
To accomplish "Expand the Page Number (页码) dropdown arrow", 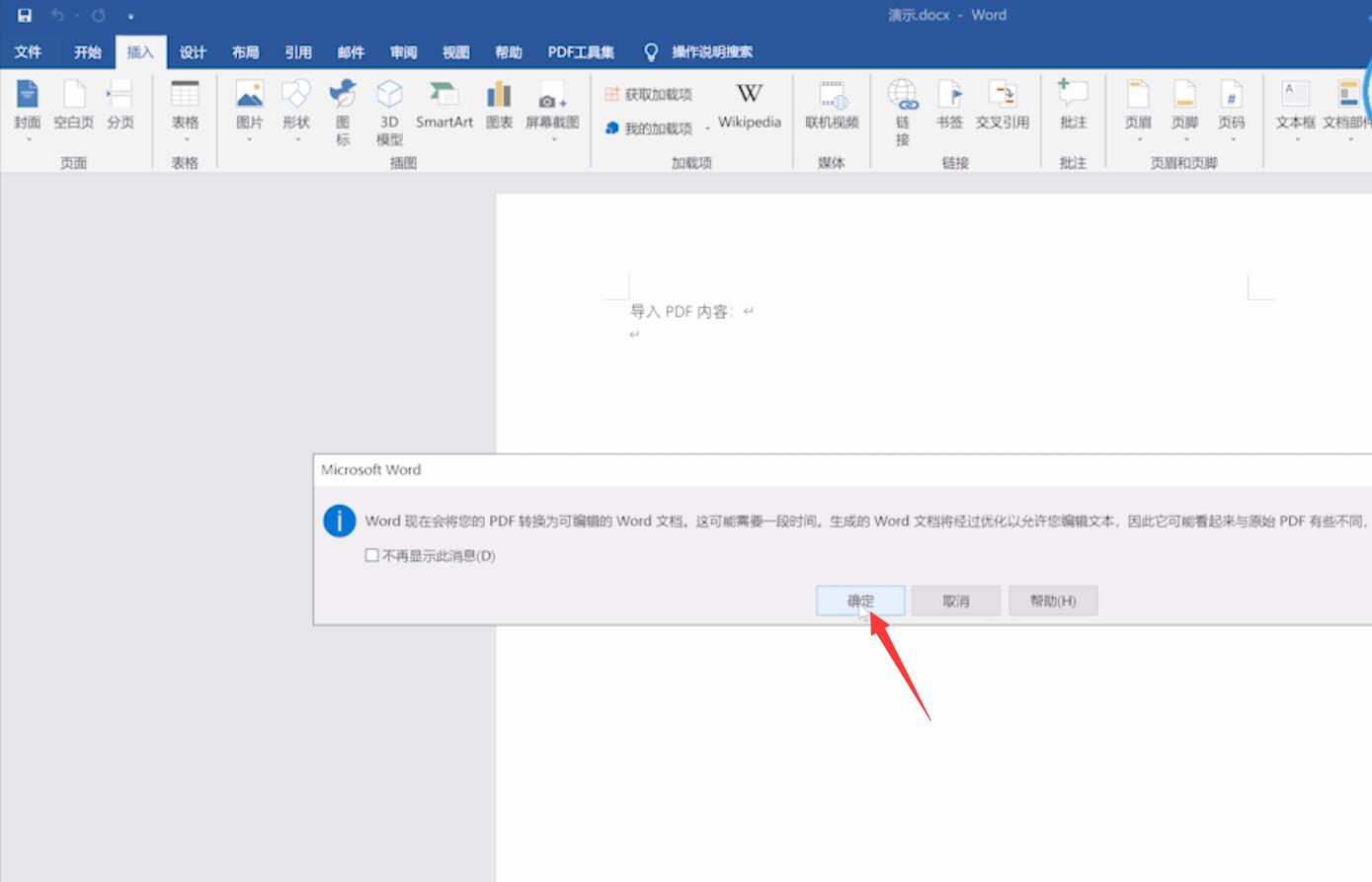I will pos(1231,139).
